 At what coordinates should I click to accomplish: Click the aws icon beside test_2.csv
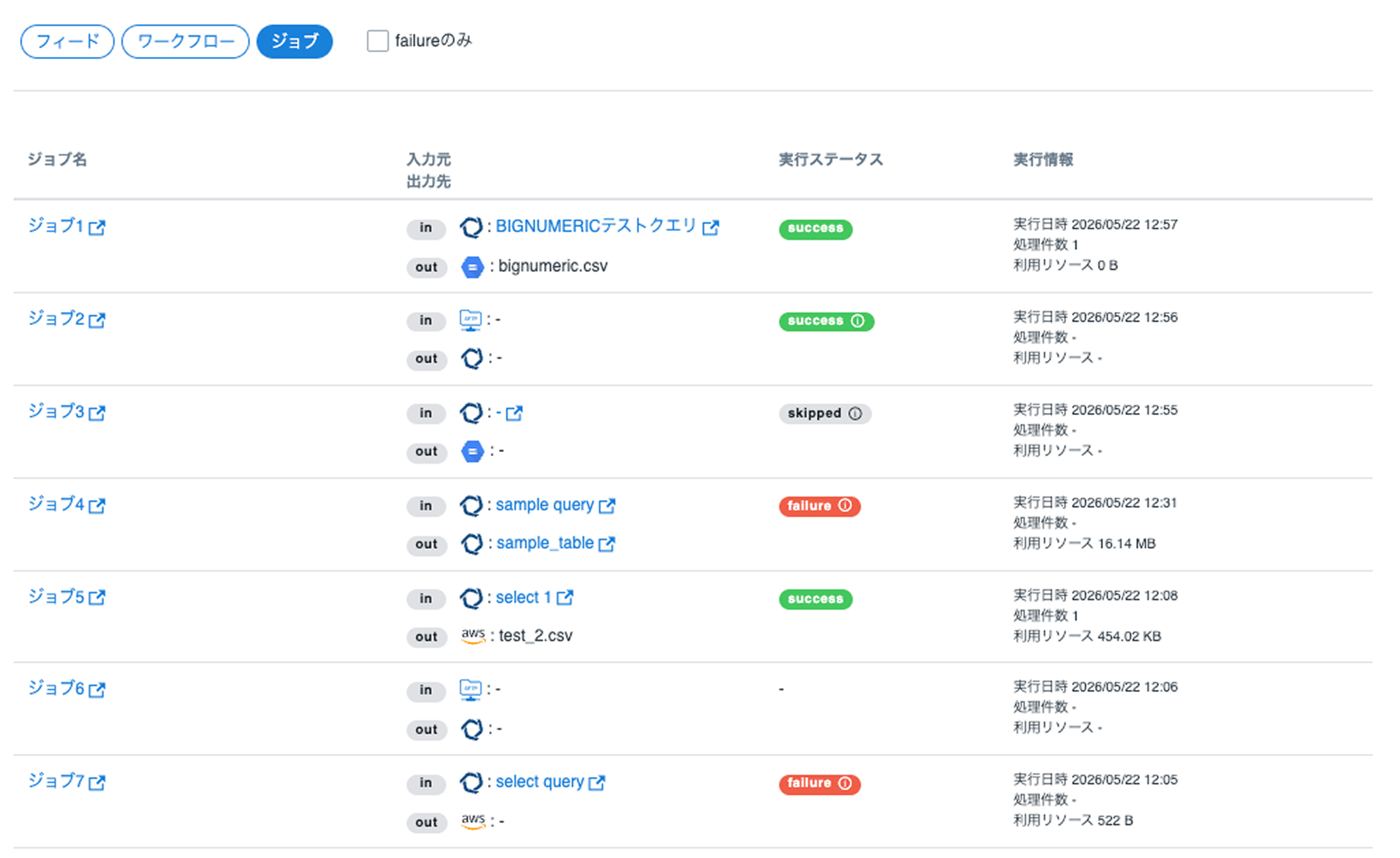(x=473, y=636)
